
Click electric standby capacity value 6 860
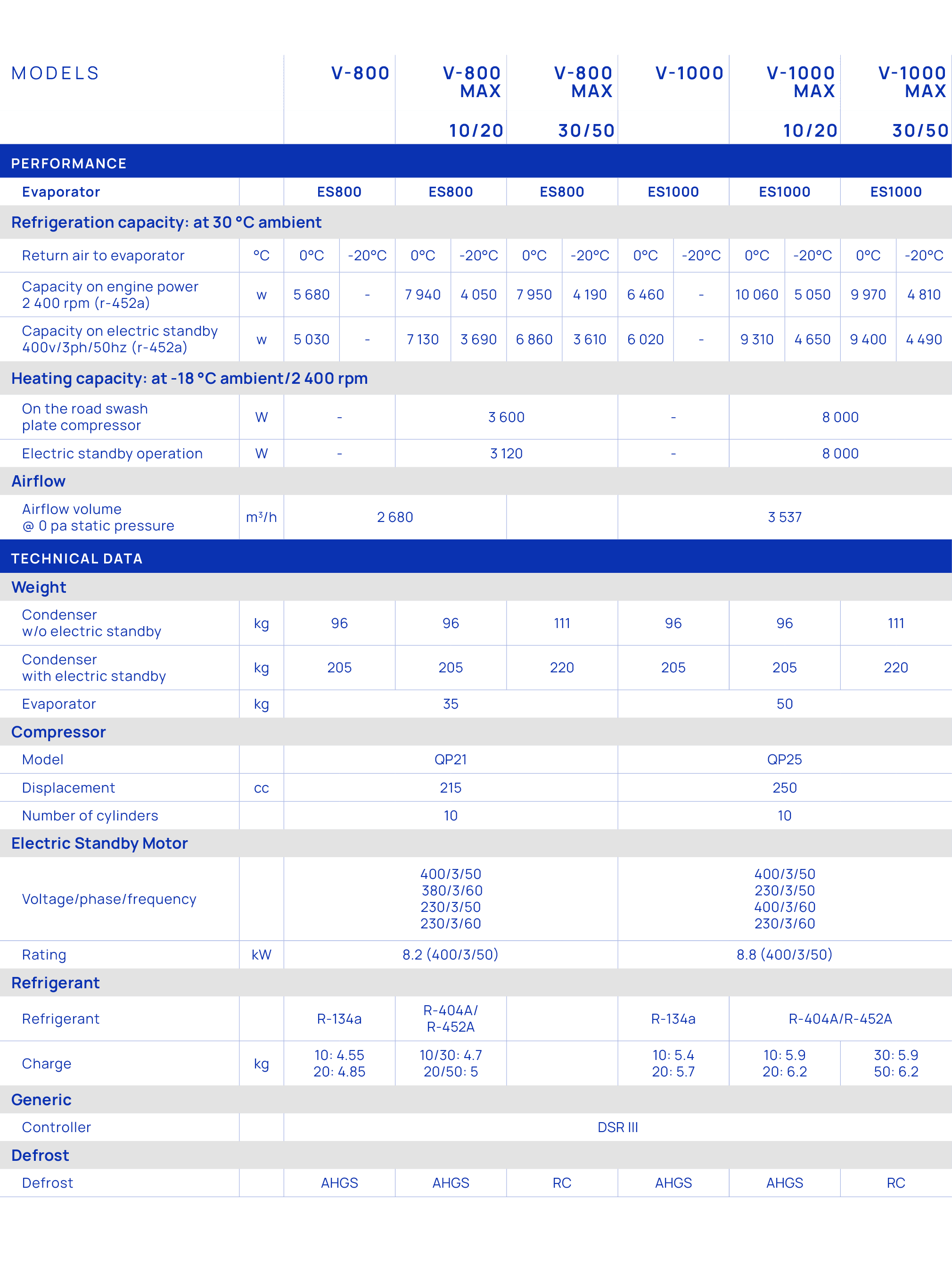coord(533,339)
